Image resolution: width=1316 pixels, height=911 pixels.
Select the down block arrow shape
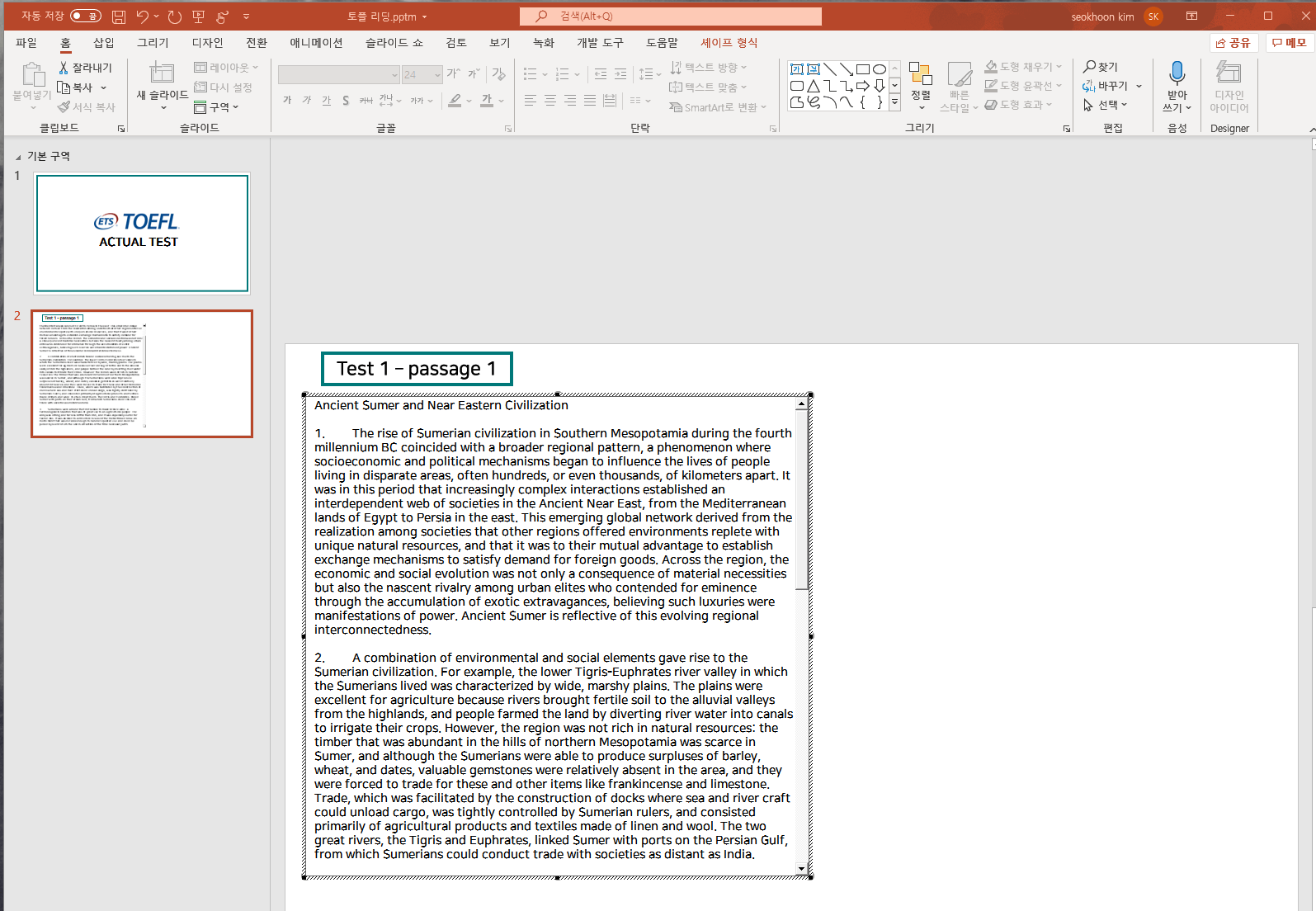pyautogui.click(x=880, y=86)
